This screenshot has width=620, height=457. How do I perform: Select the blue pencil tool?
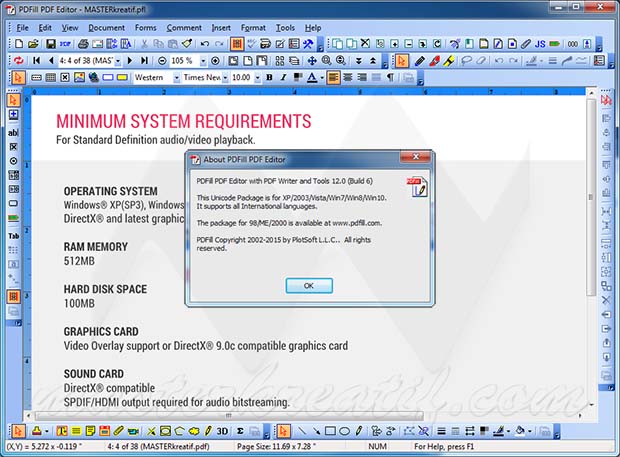click(420, 60)
